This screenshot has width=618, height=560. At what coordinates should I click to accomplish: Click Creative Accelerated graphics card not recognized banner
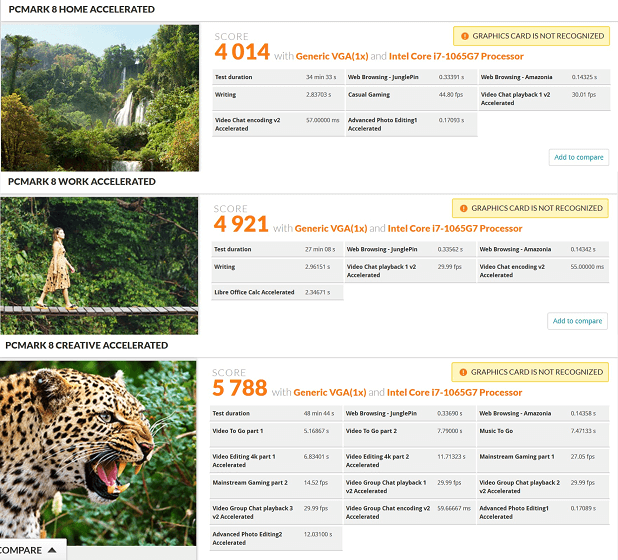pos(530,372)
